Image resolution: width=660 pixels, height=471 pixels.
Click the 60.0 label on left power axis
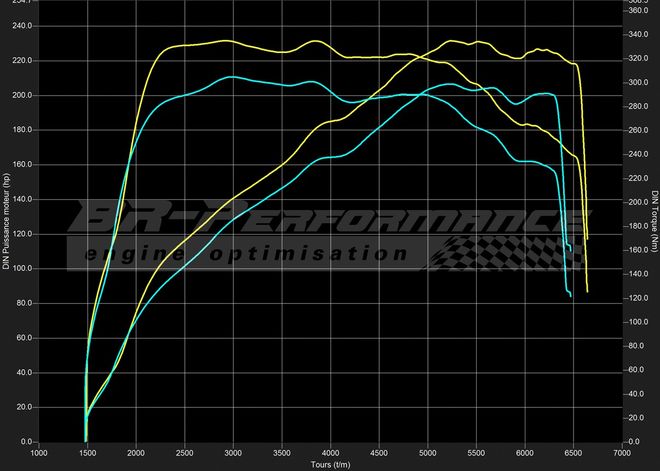tap(22, 338)
